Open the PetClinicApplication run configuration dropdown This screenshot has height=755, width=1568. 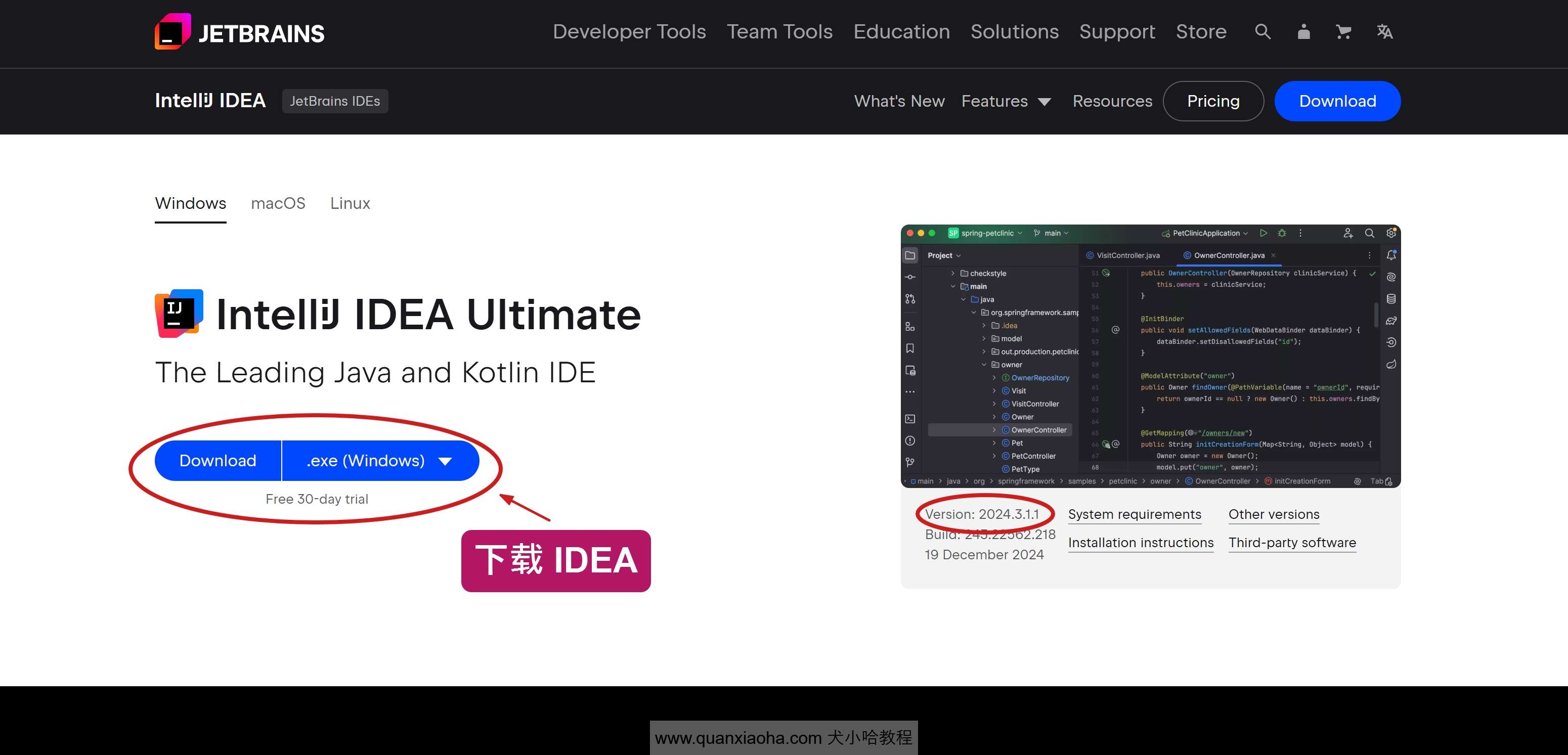(1205, 233)
